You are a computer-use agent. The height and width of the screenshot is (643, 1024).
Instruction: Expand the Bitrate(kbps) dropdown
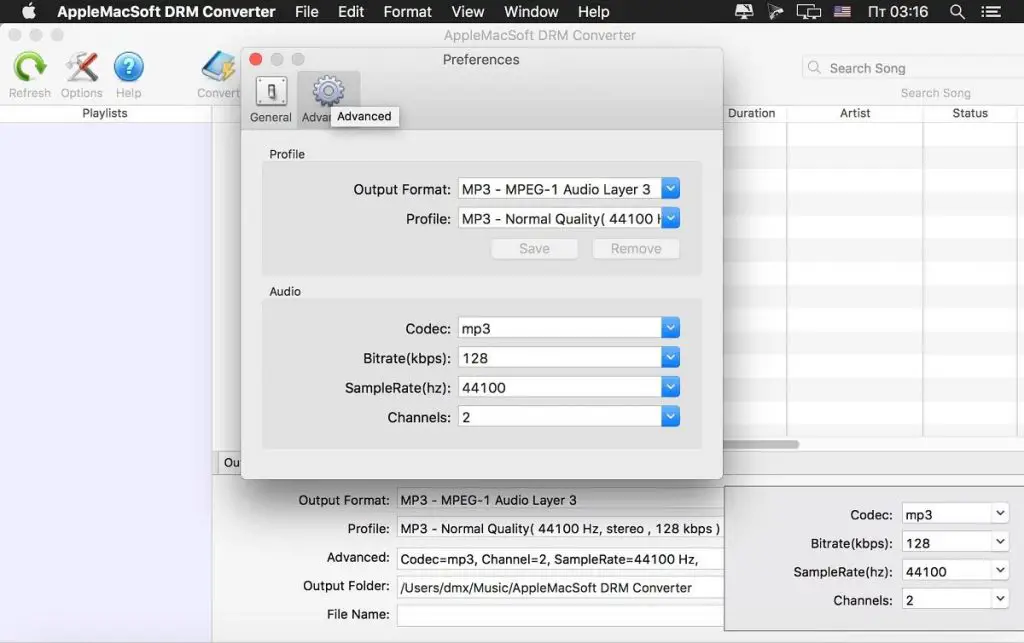(669, 357)
